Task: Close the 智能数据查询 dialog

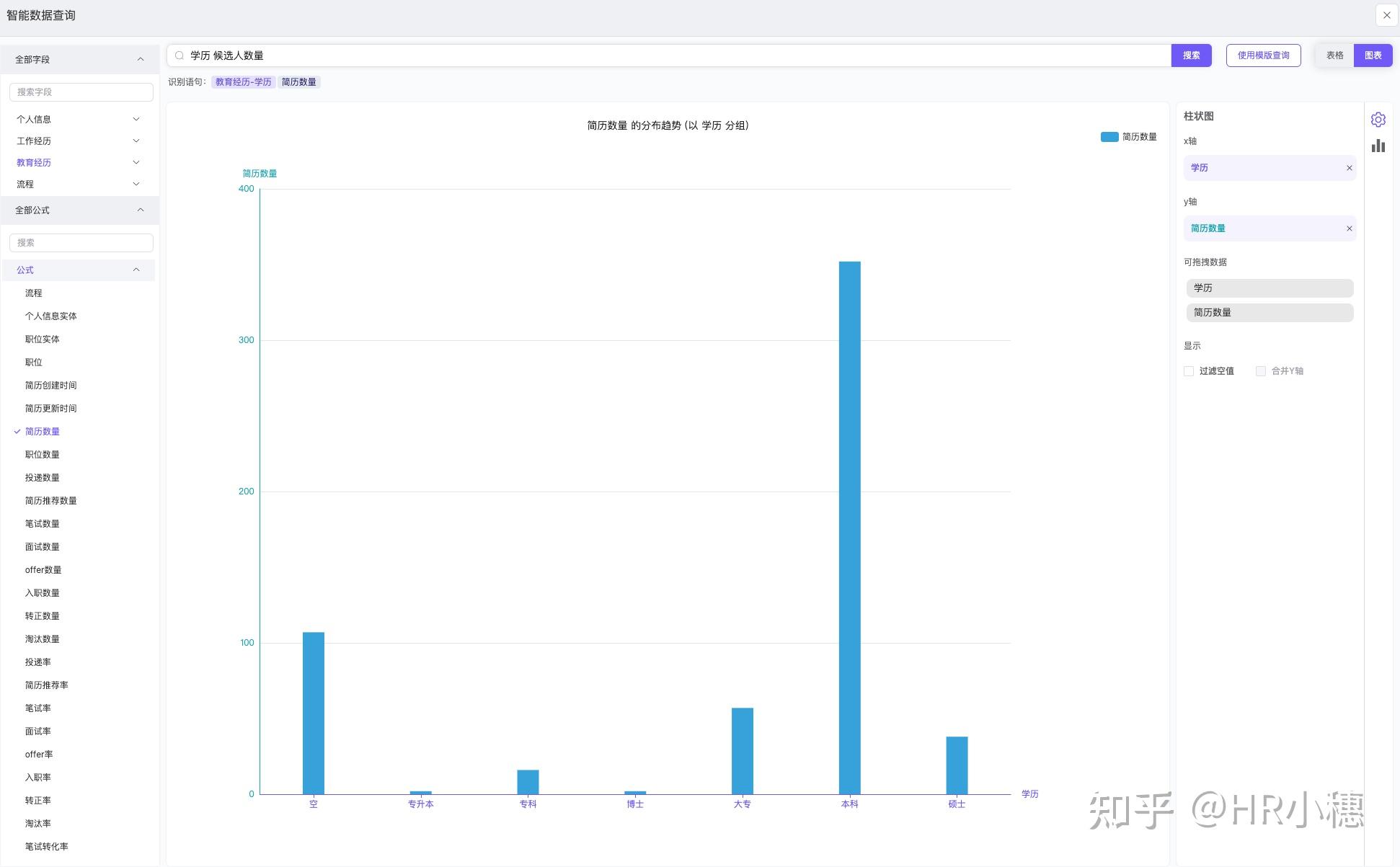Action: (1386, 15)
